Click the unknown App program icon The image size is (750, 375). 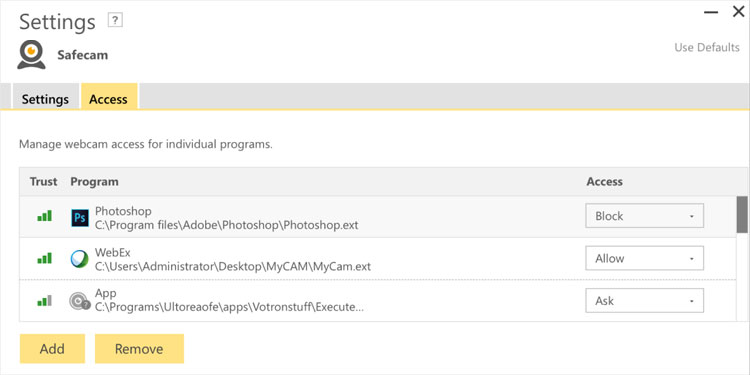coord(79,301)
